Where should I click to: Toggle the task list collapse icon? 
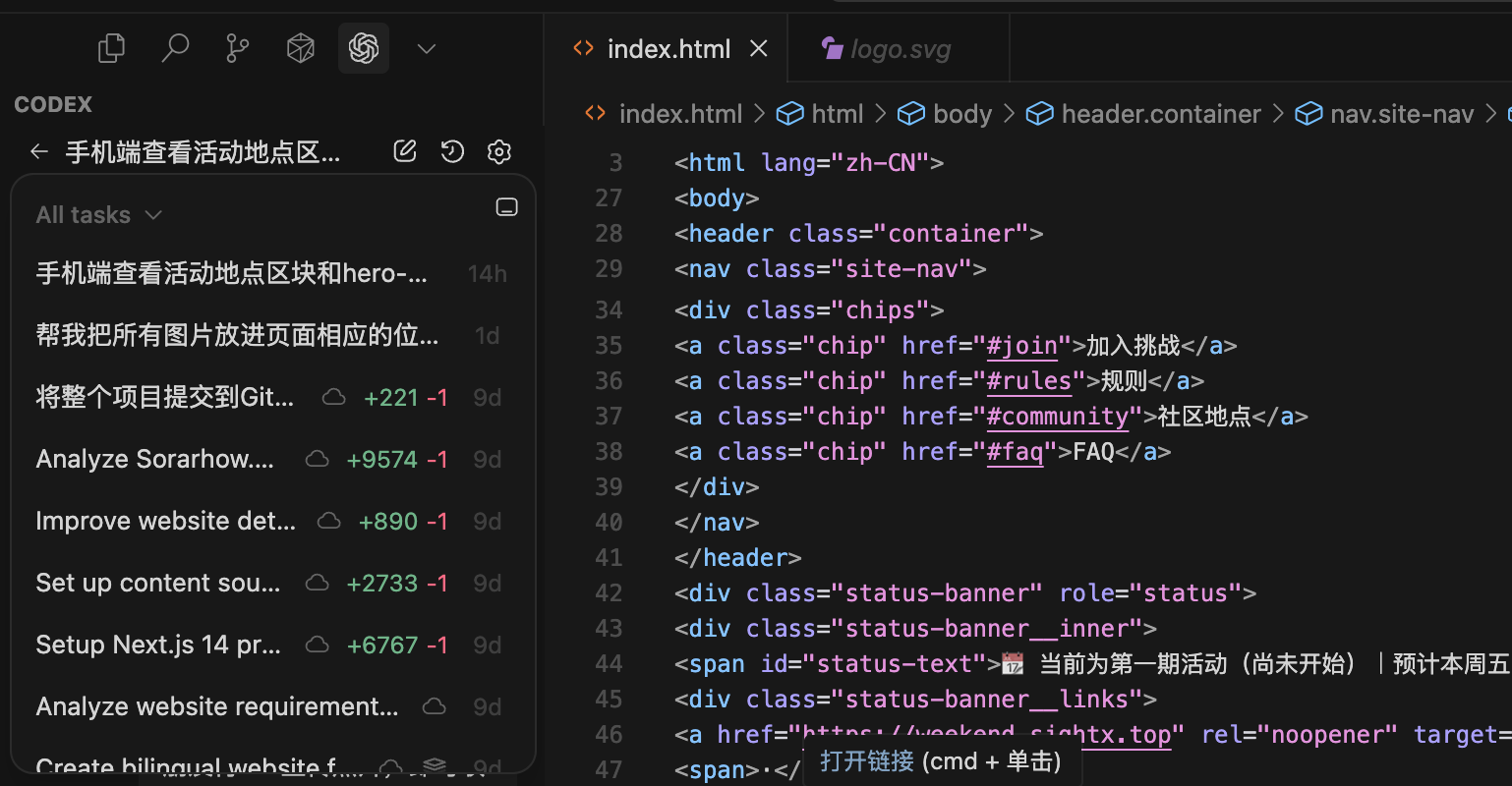coord(506,207)
